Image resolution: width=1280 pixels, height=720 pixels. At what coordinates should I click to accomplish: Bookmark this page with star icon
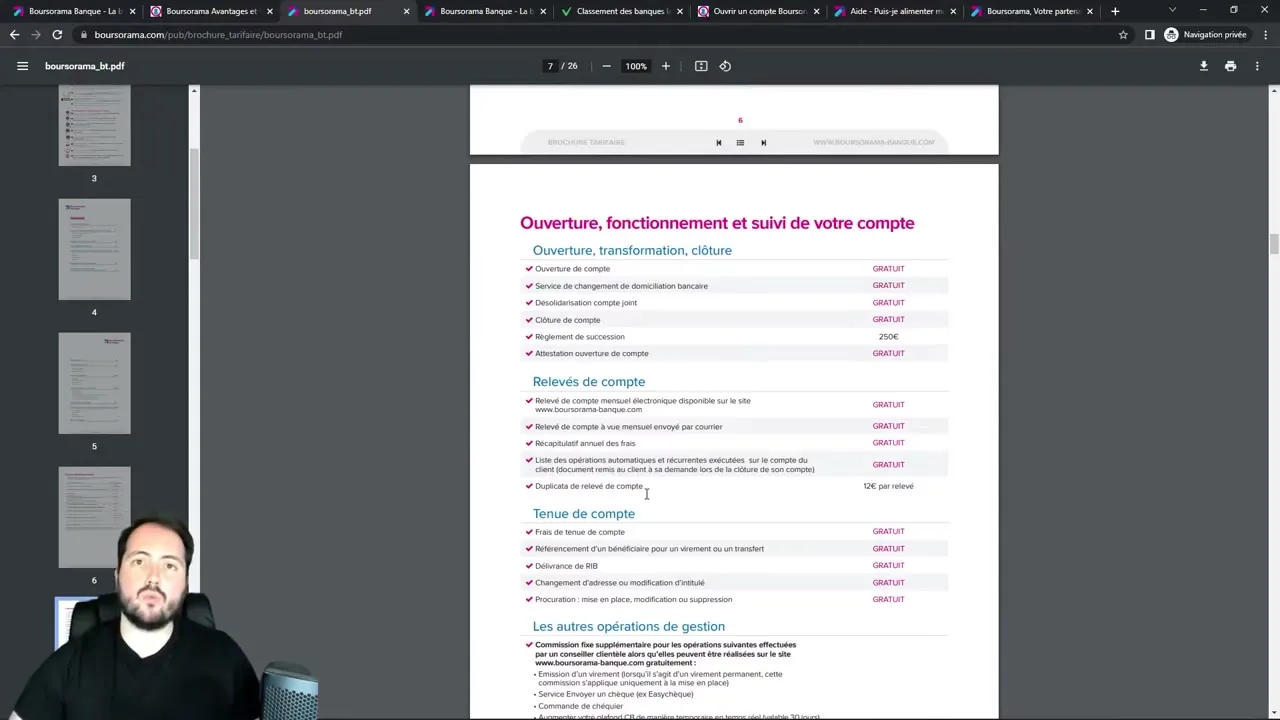[1123, 34]
